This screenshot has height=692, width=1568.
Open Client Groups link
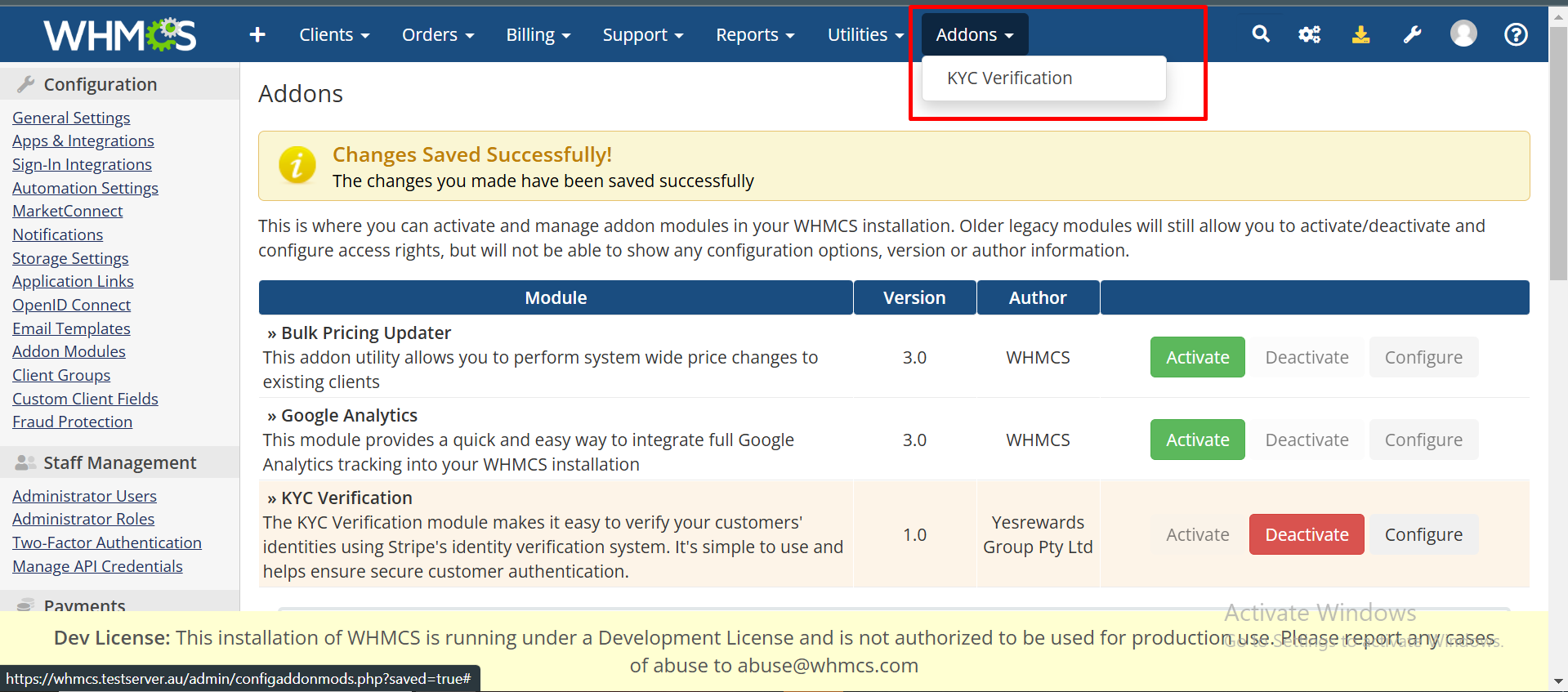(x=61, y=375)
